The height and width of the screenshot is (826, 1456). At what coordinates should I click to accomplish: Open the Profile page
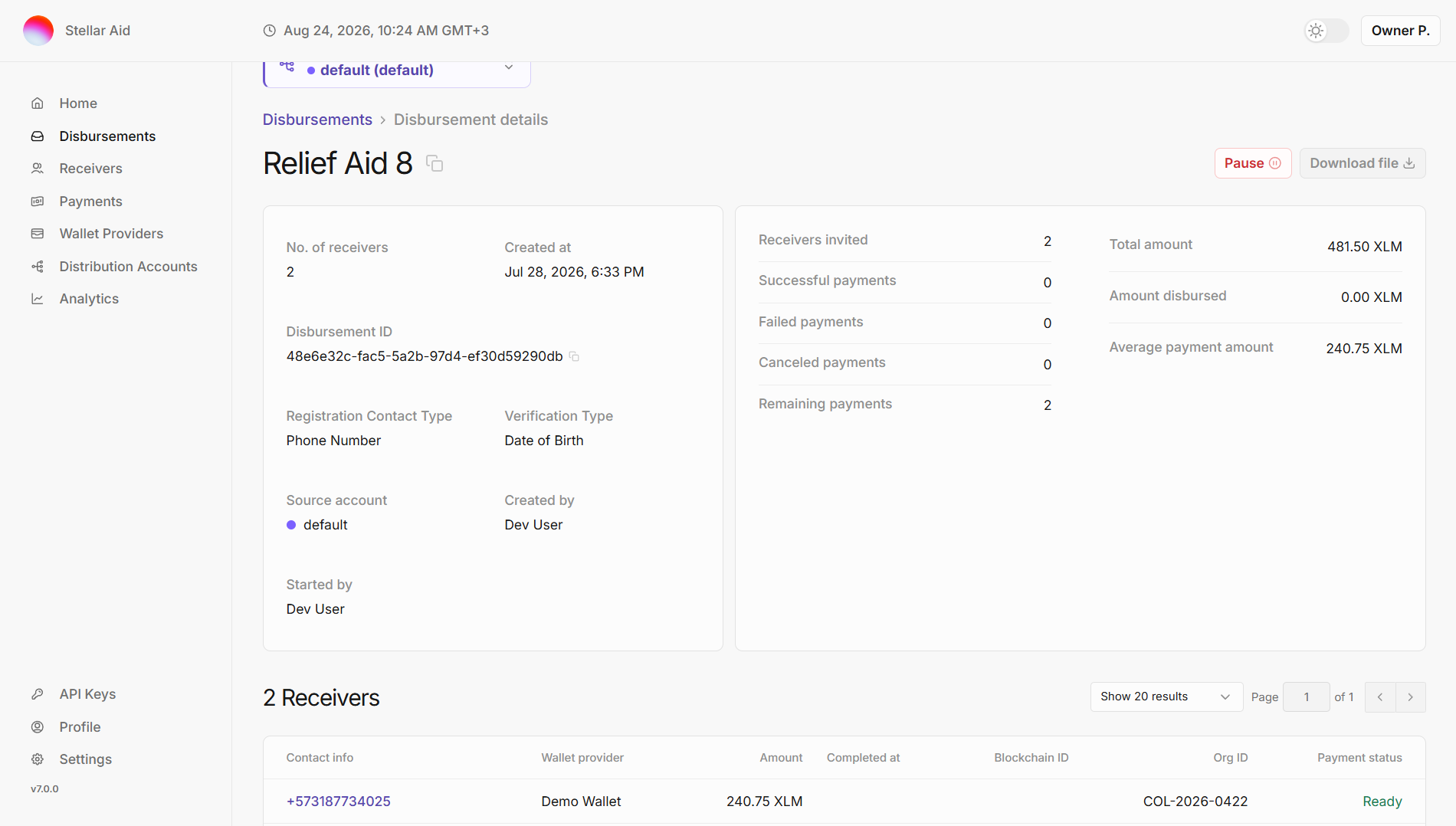pos(80,727)
